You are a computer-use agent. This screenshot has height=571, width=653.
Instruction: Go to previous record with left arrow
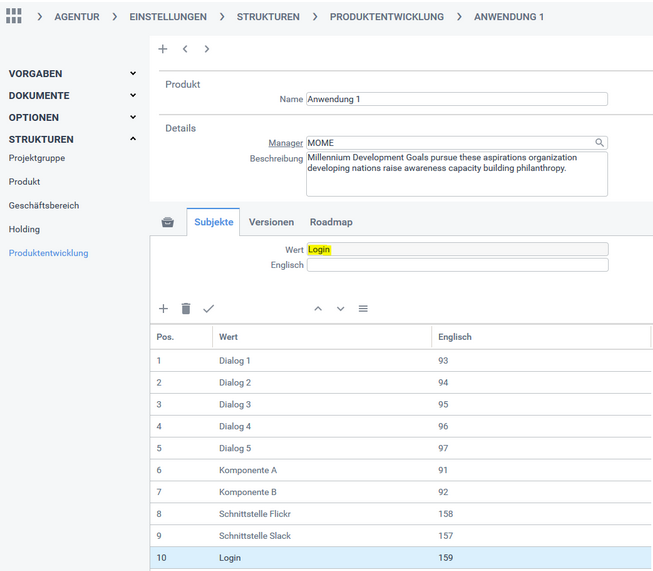[185, 49]
